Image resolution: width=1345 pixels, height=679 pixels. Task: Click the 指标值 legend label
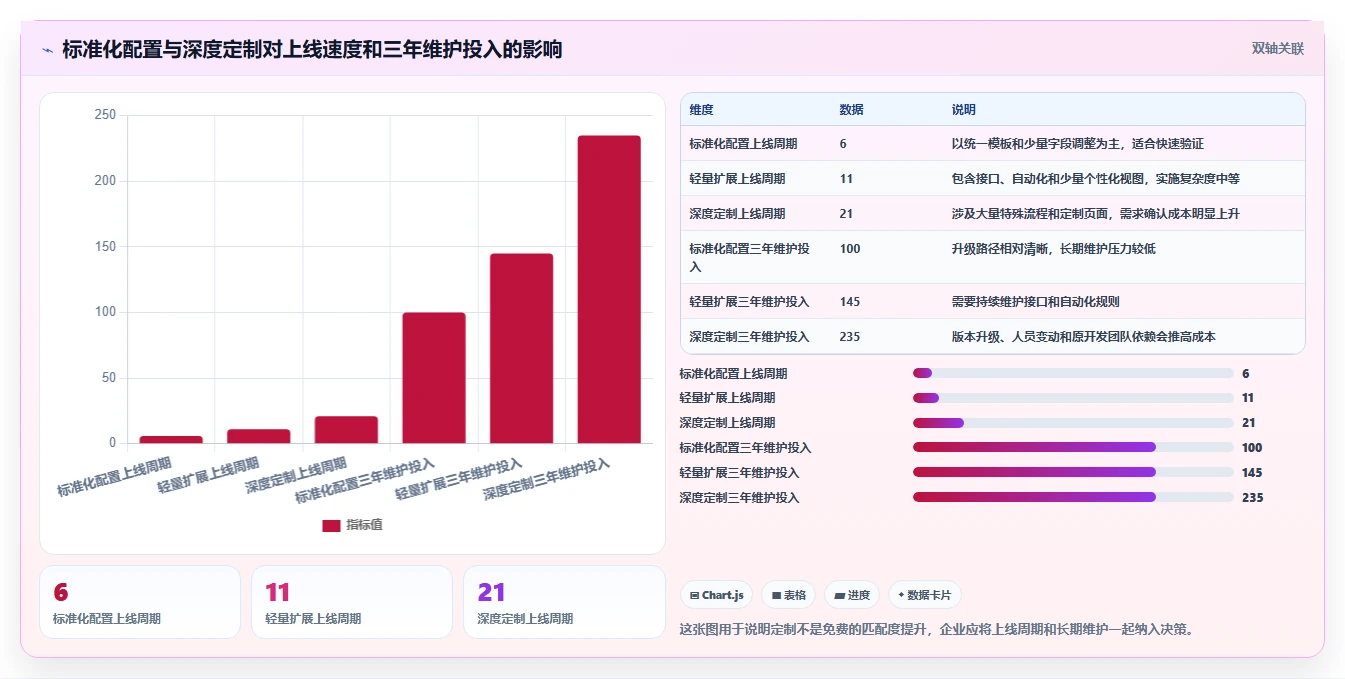(x=364, y=525)
